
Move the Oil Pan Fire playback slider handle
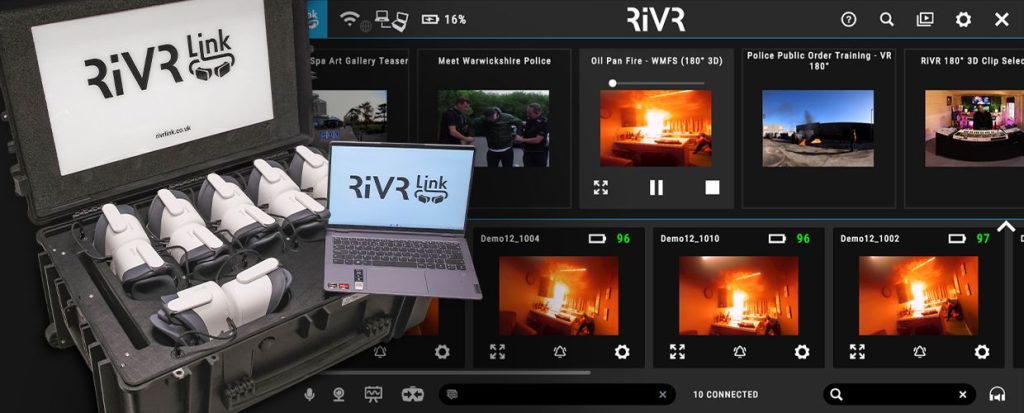click(612, 83)
